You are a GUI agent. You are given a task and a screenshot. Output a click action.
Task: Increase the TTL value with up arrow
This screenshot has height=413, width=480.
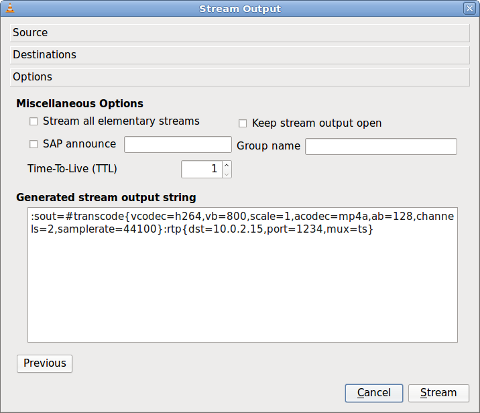[x=227, y=165]
